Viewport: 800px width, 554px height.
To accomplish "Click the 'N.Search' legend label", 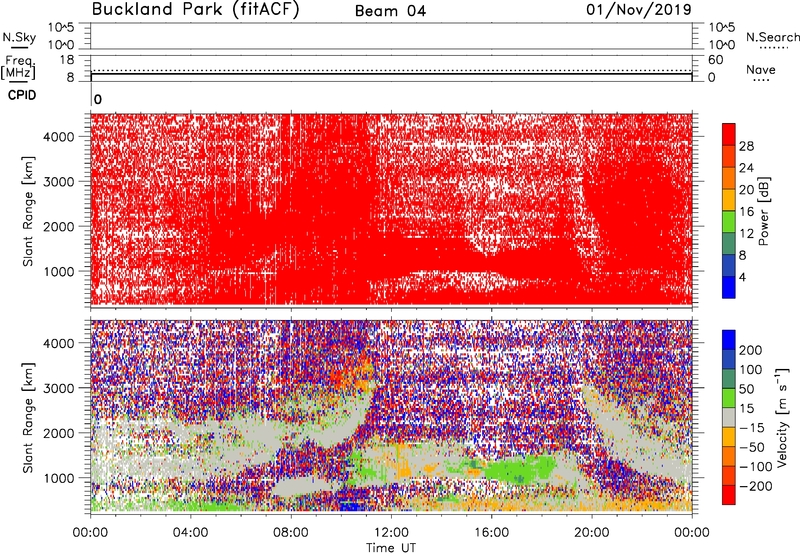I will [x=773, y=37].
